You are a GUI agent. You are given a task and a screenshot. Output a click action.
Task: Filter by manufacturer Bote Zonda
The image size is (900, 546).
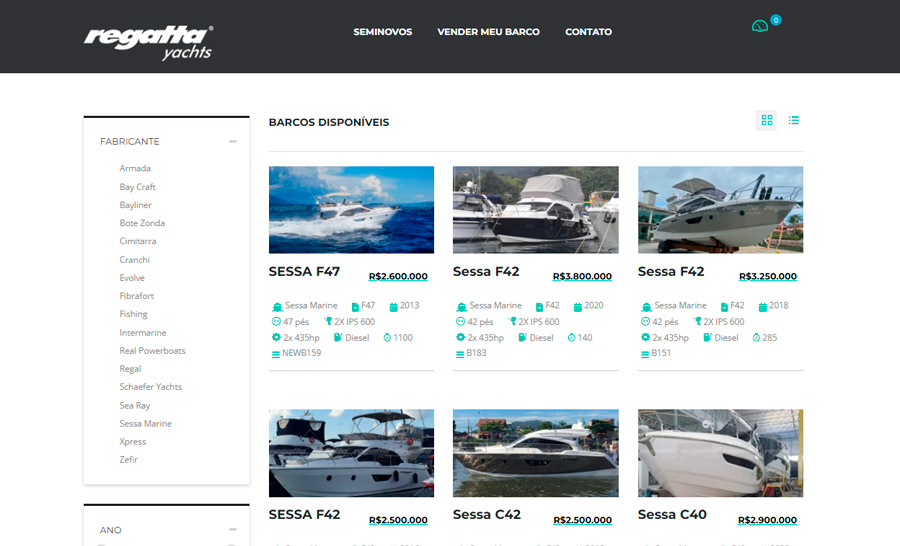(142, 223)
